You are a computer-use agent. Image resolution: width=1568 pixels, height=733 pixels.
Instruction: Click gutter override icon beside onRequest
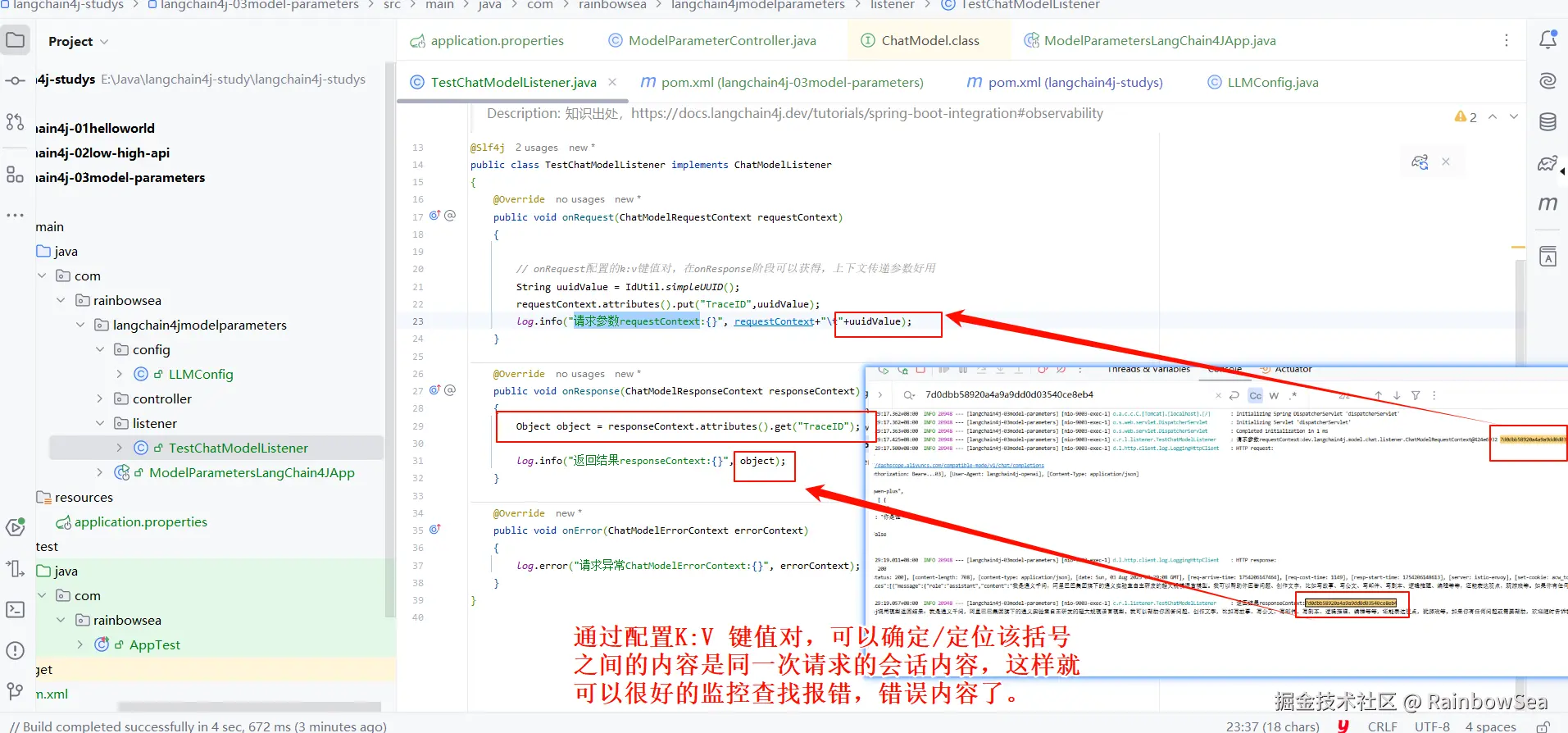[435, 216]
